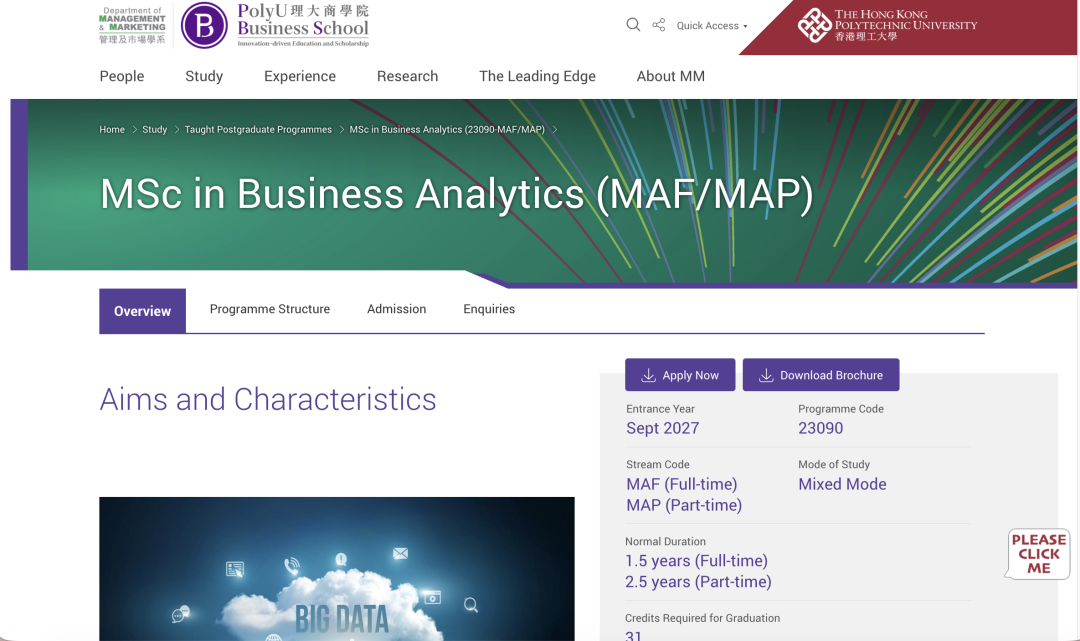
Task: Open the Study menu
Action: pyautogui.click(x=204, y=76)
